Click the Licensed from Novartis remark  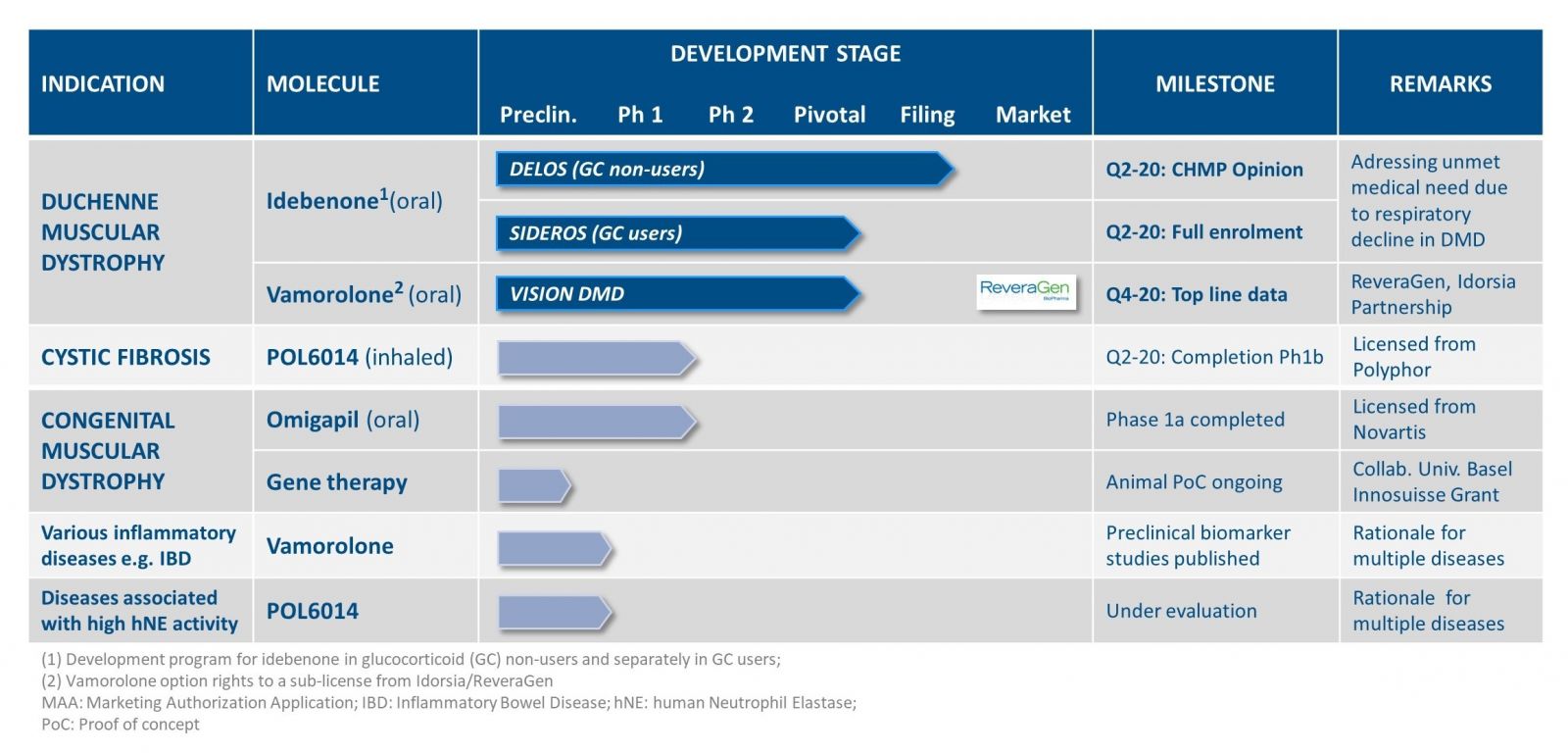1413,420
